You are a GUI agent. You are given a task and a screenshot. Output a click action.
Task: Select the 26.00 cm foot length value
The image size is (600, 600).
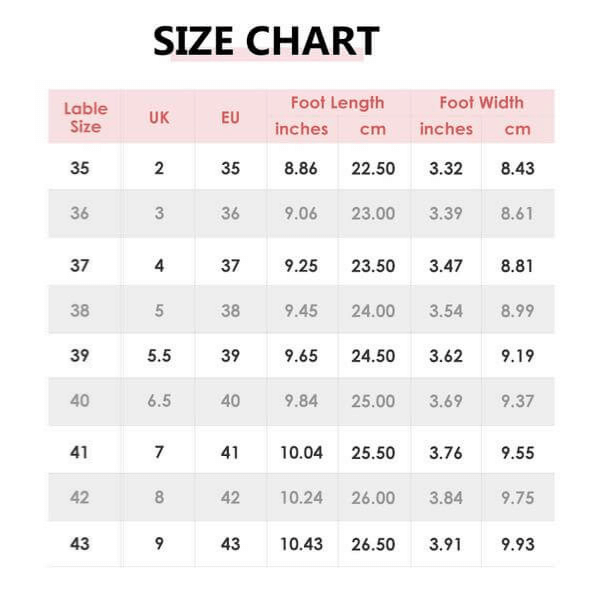(x=373, y=498)
